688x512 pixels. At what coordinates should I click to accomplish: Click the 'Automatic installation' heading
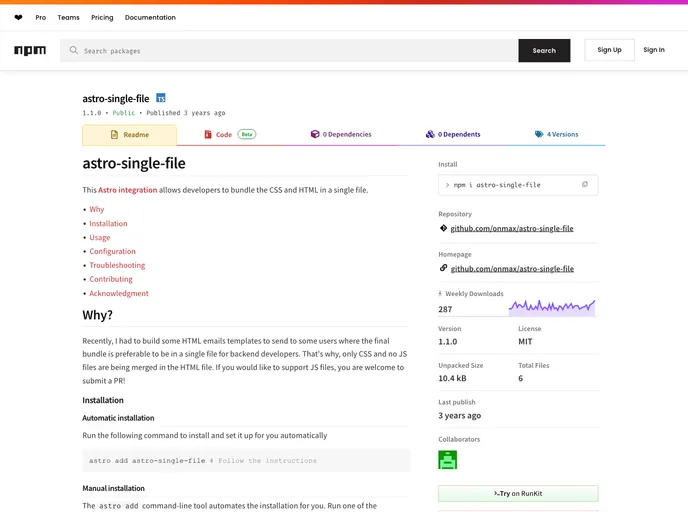click(118, 418)
